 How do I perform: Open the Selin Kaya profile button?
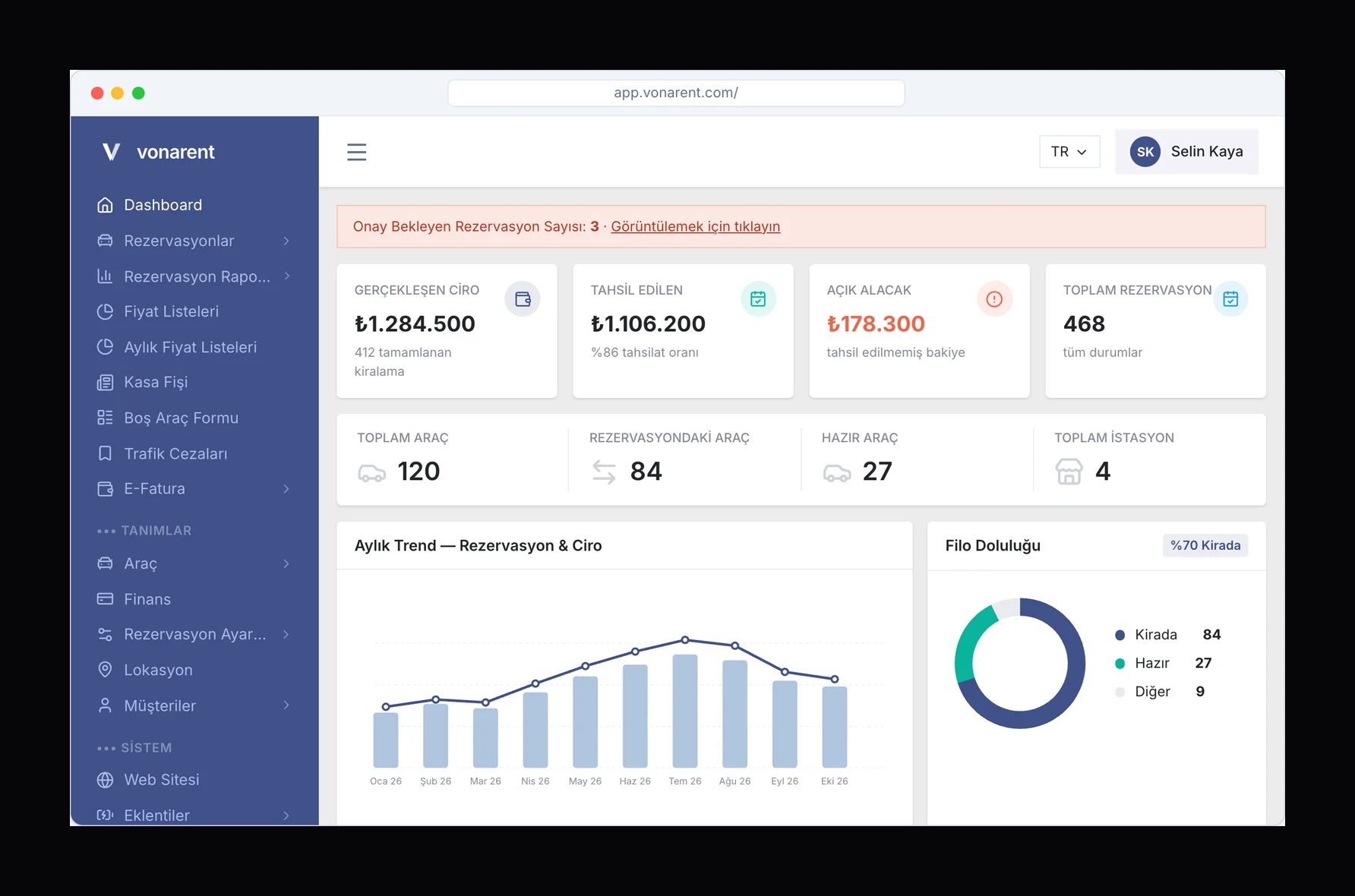pos(1186,152)
